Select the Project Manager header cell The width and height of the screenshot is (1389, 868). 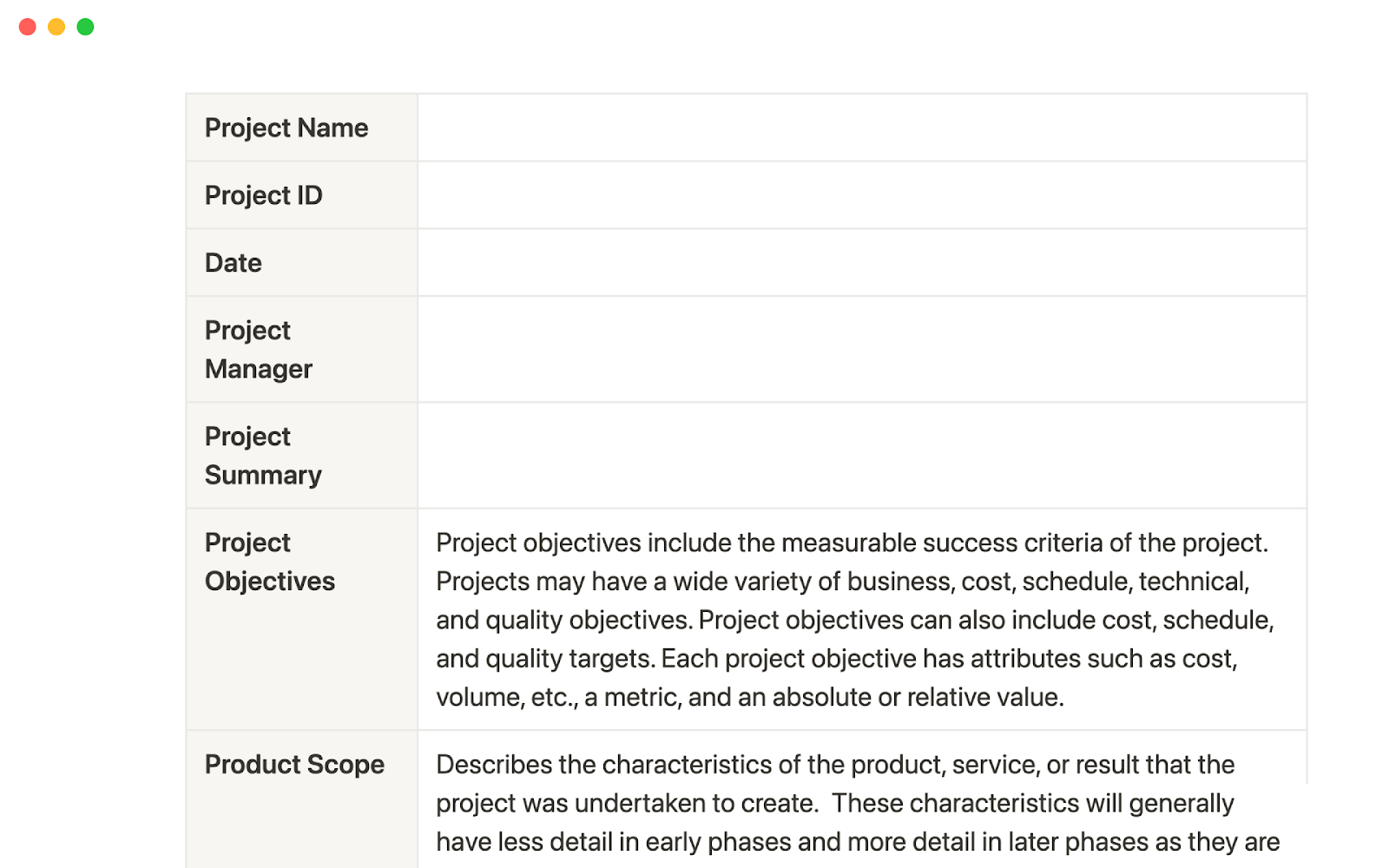(x=258, y=349)
